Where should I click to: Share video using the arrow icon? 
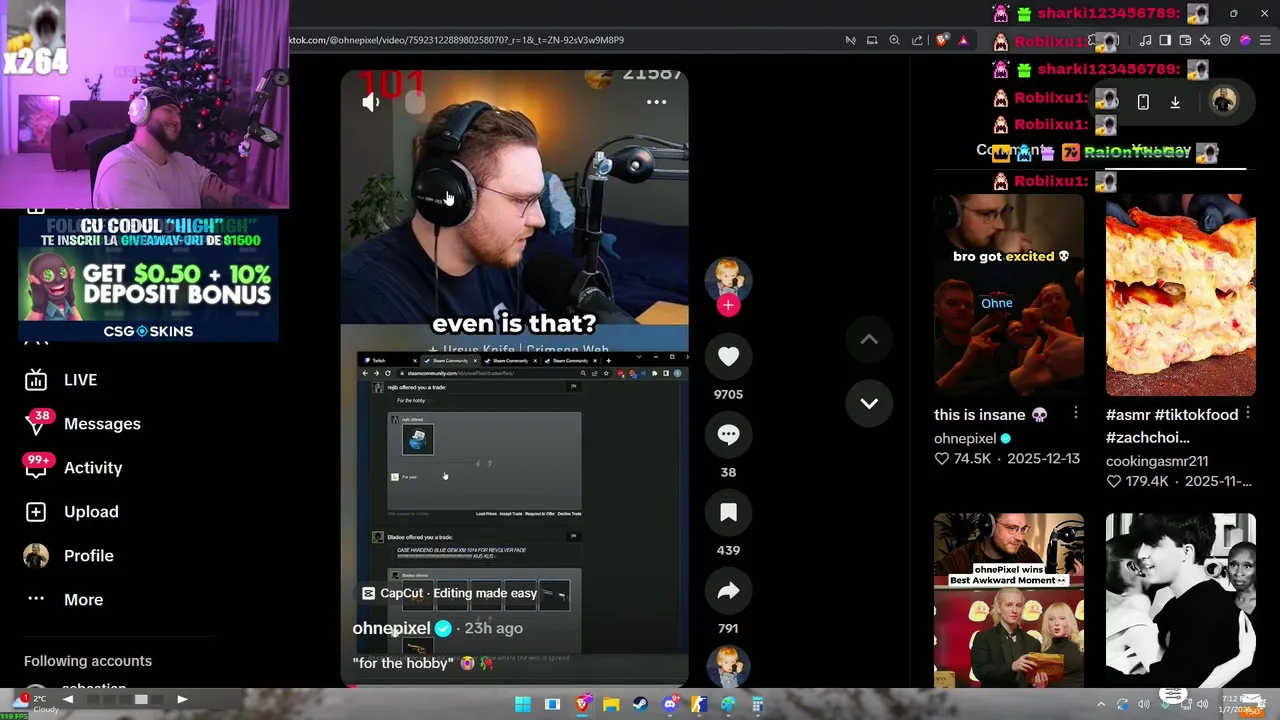[x=728, y=591]
